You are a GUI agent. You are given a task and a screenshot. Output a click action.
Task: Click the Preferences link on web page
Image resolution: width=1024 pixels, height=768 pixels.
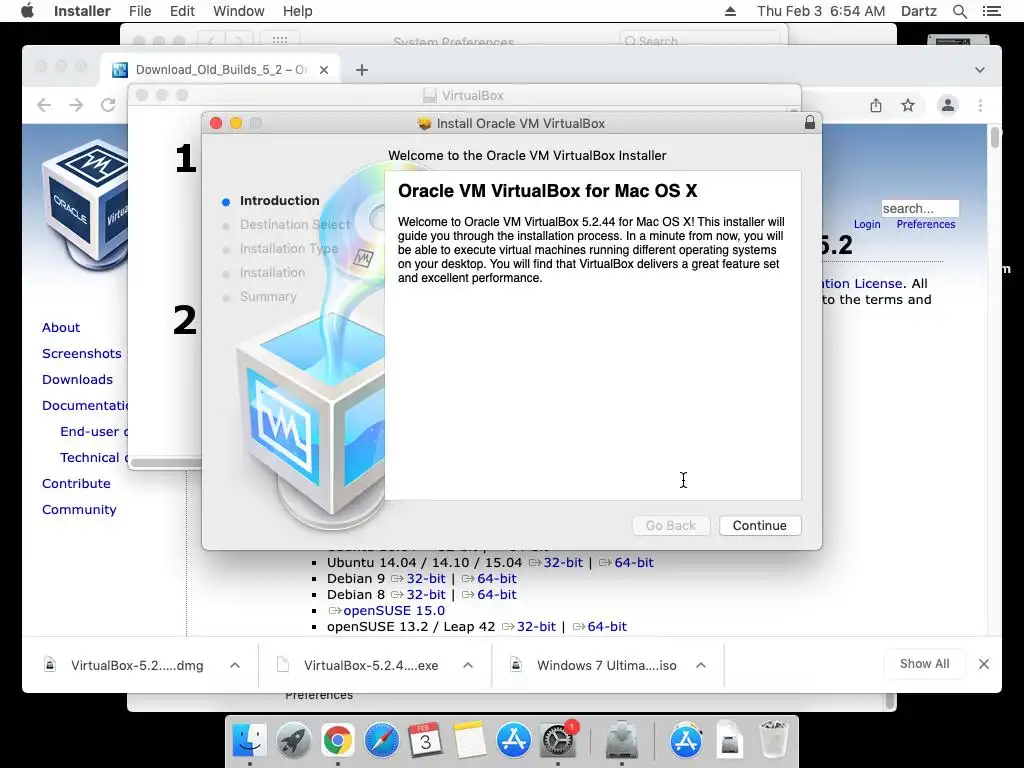[925, 225]
